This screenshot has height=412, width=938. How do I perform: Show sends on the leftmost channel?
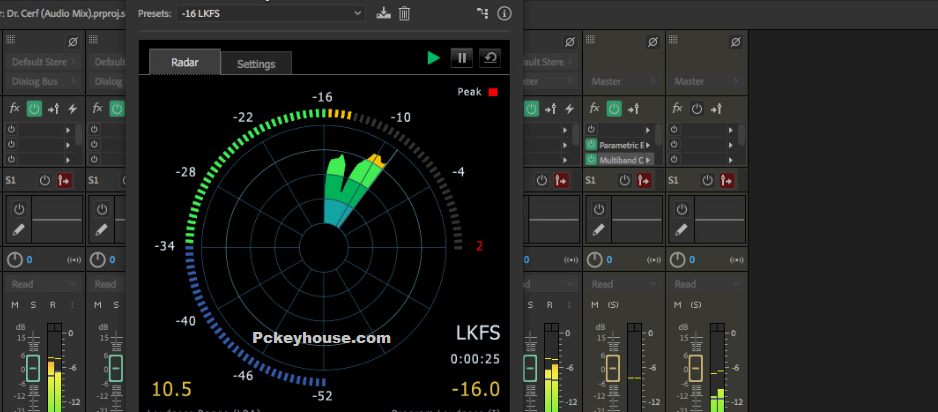[53, 109]
